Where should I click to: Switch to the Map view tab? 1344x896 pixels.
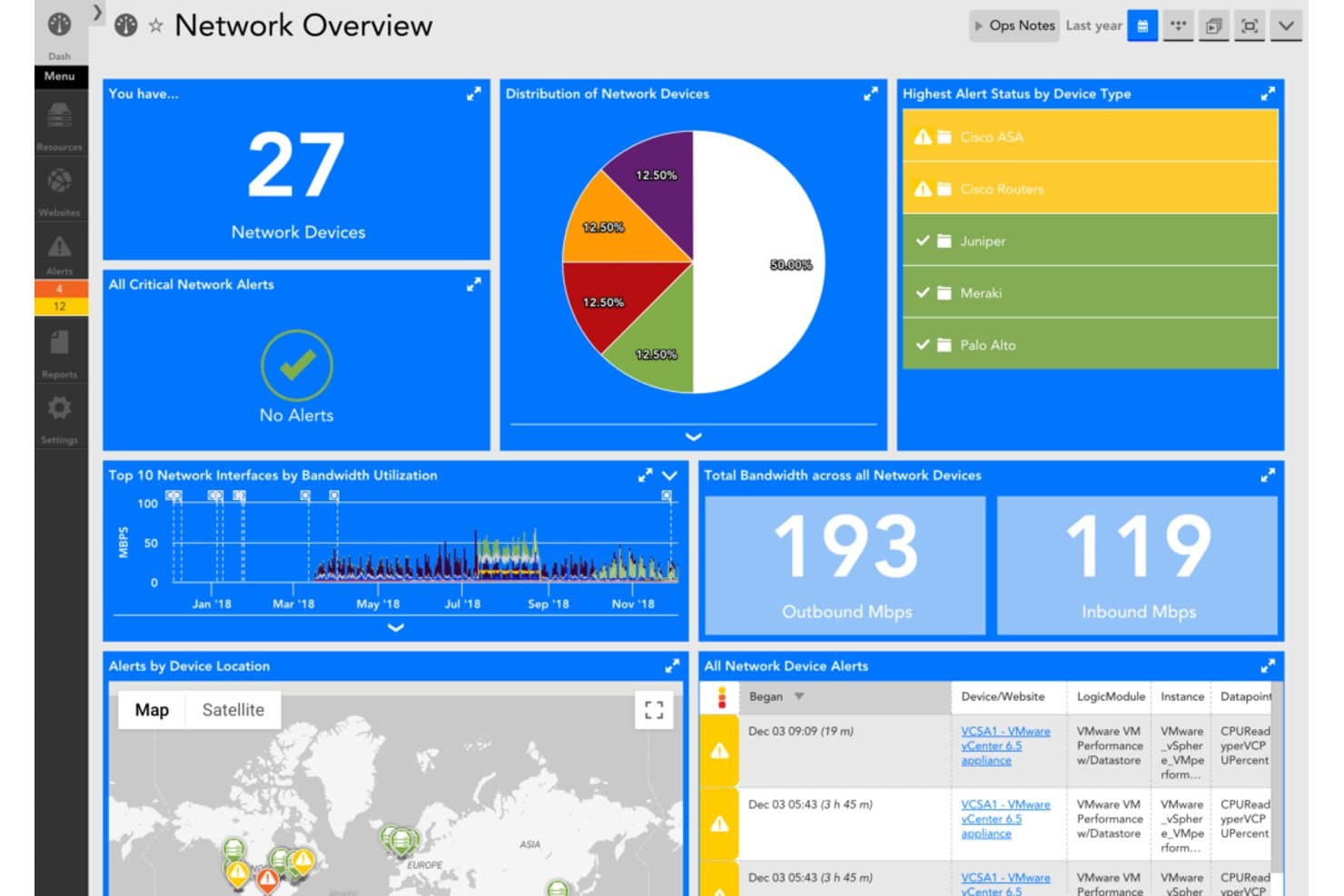152,710
